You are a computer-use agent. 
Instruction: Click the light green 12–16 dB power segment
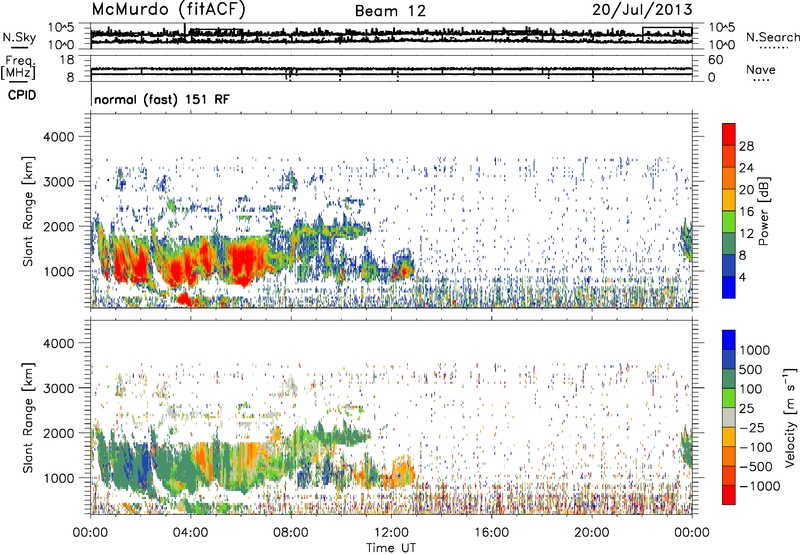tap(729, 221)
